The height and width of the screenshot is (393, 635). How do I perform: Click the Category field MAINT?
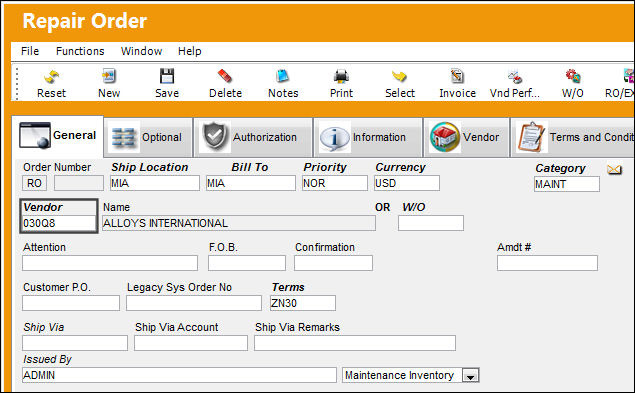pyautogui.click(x=567, y=184)
